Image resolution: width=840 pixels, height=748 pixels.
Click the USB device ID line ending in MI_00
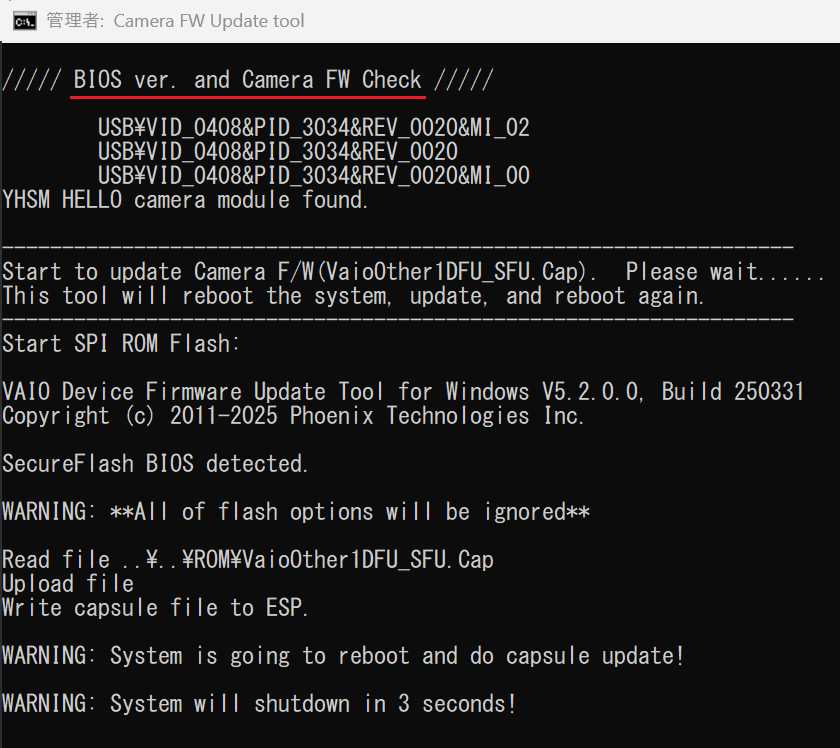pos(313,176)
